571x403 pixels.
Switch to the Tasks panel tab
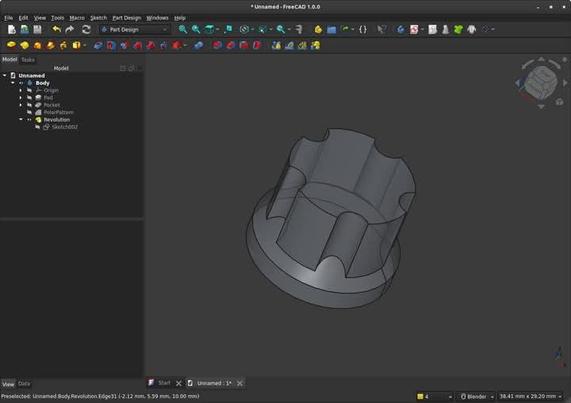pyautogui.click(x=28, y=60)
